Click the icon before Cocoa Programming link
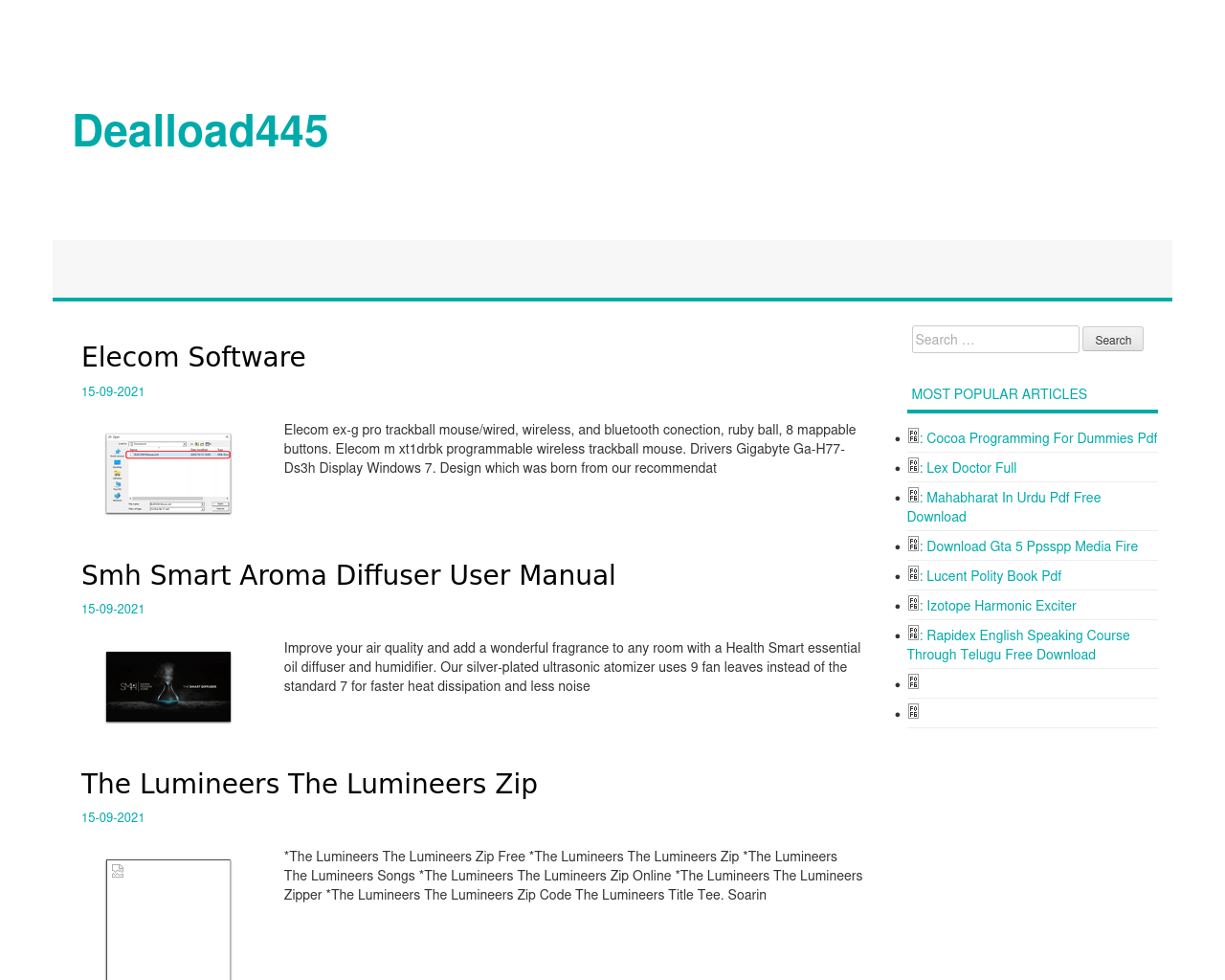 pos(913,436)
